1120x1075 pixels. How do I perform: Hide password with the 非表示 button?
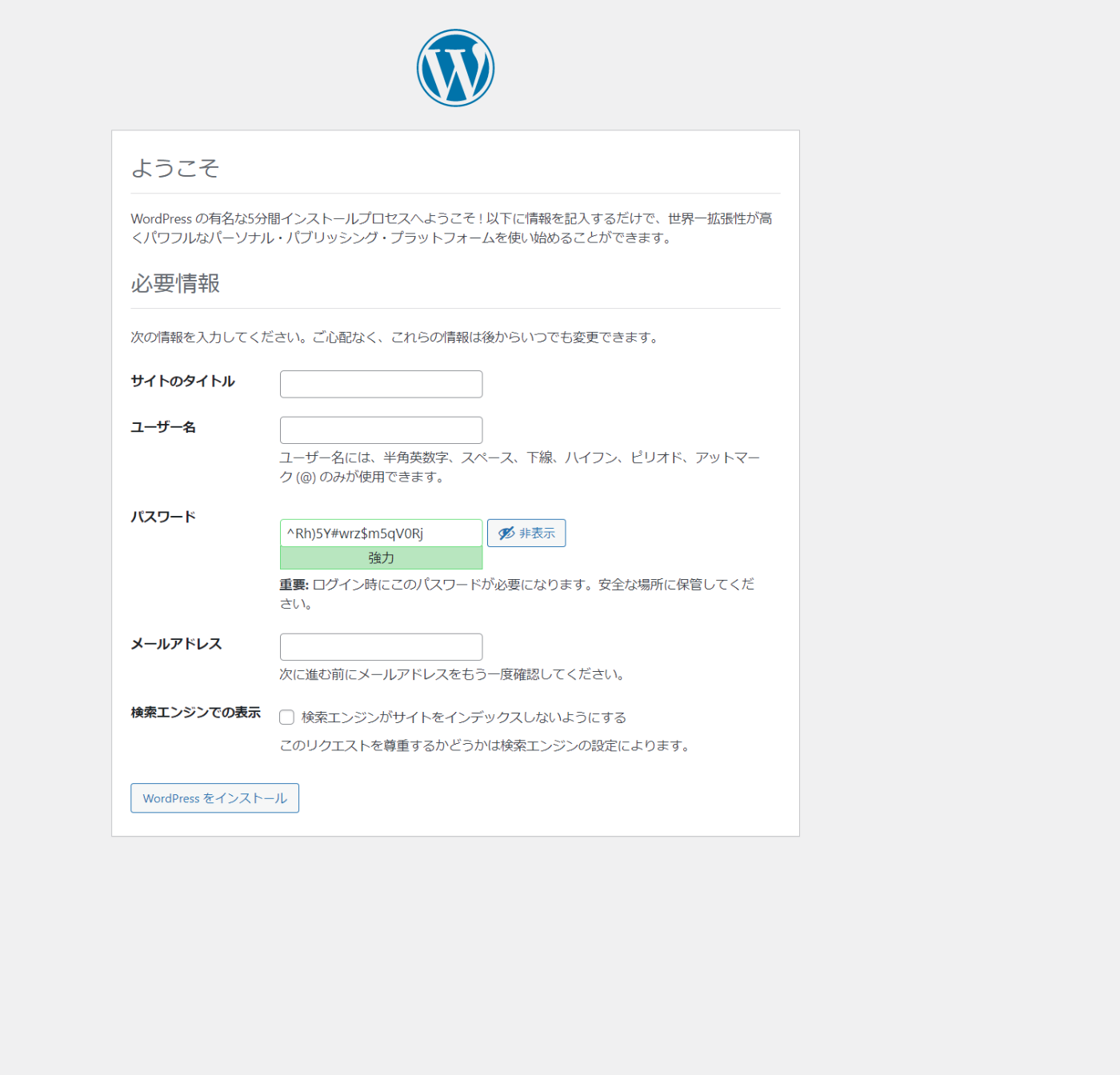[526, 534]
